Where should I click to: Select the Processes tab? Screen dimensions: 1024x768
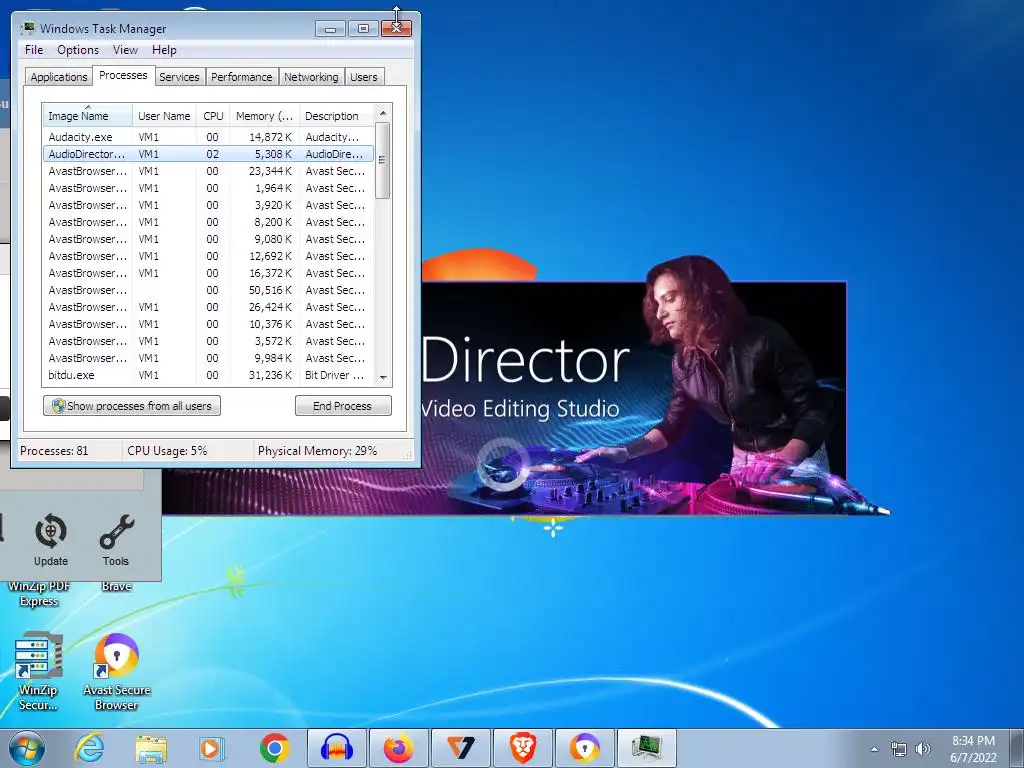(123, 75)
